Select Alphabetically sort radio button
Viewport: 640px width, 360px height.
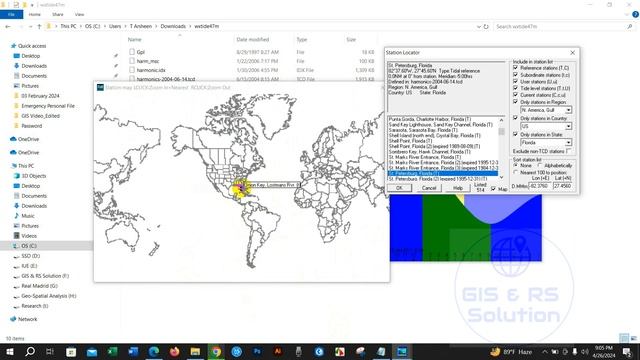(540, 165)
